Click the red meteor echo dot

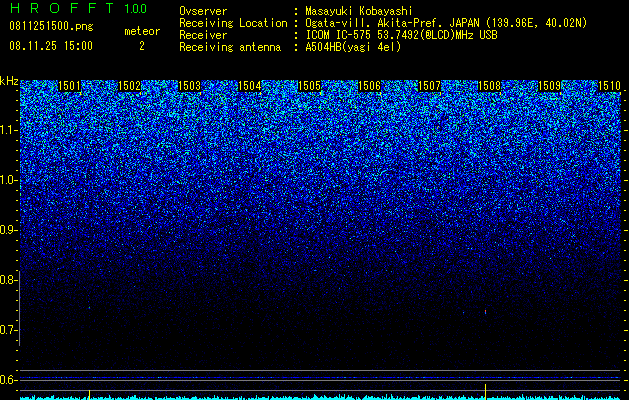tap(485, 311)
